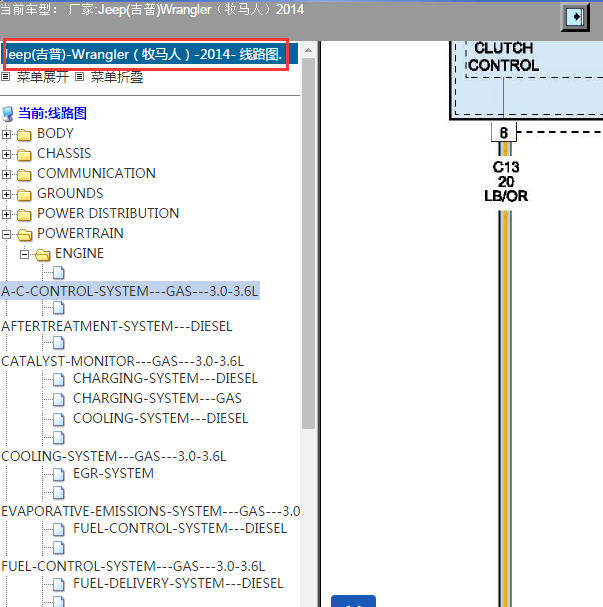The height and width of the screenshot is (607, 603).
Task: Open EGR-SYSTEM diagram
Action: pos(113,473)
